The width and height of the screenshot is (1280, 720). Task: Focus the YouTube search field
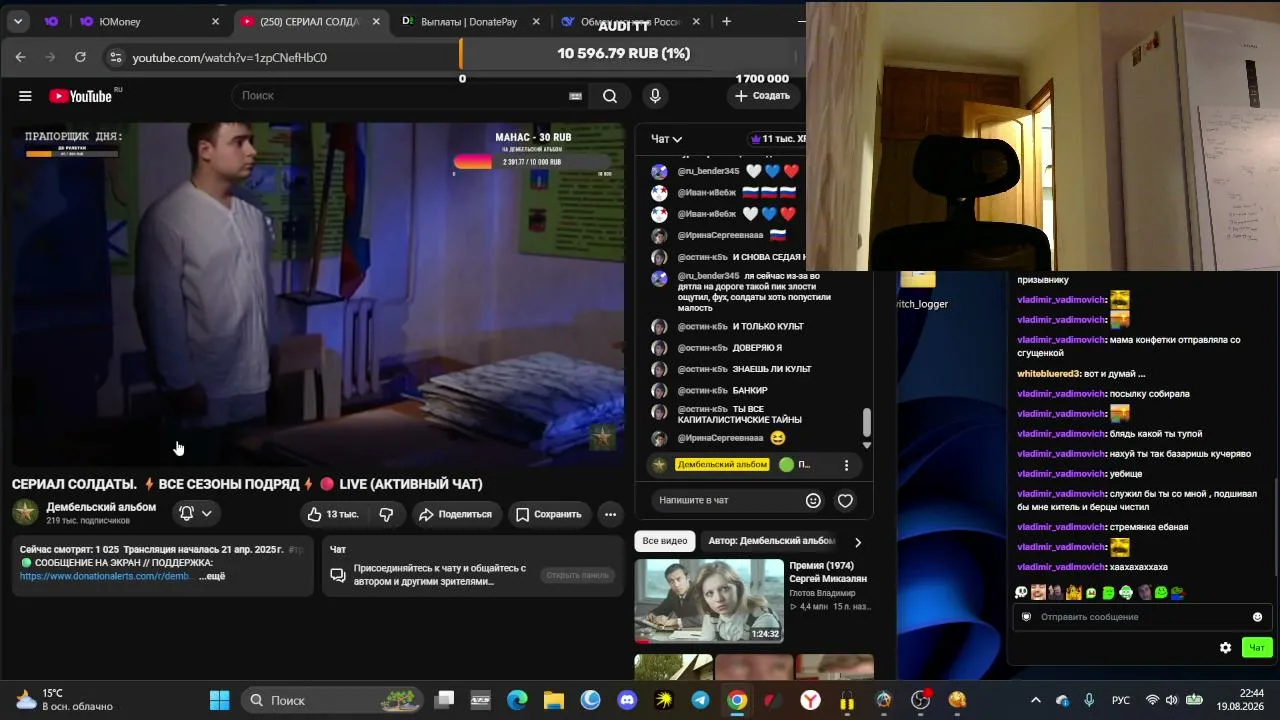pos(400,96)
